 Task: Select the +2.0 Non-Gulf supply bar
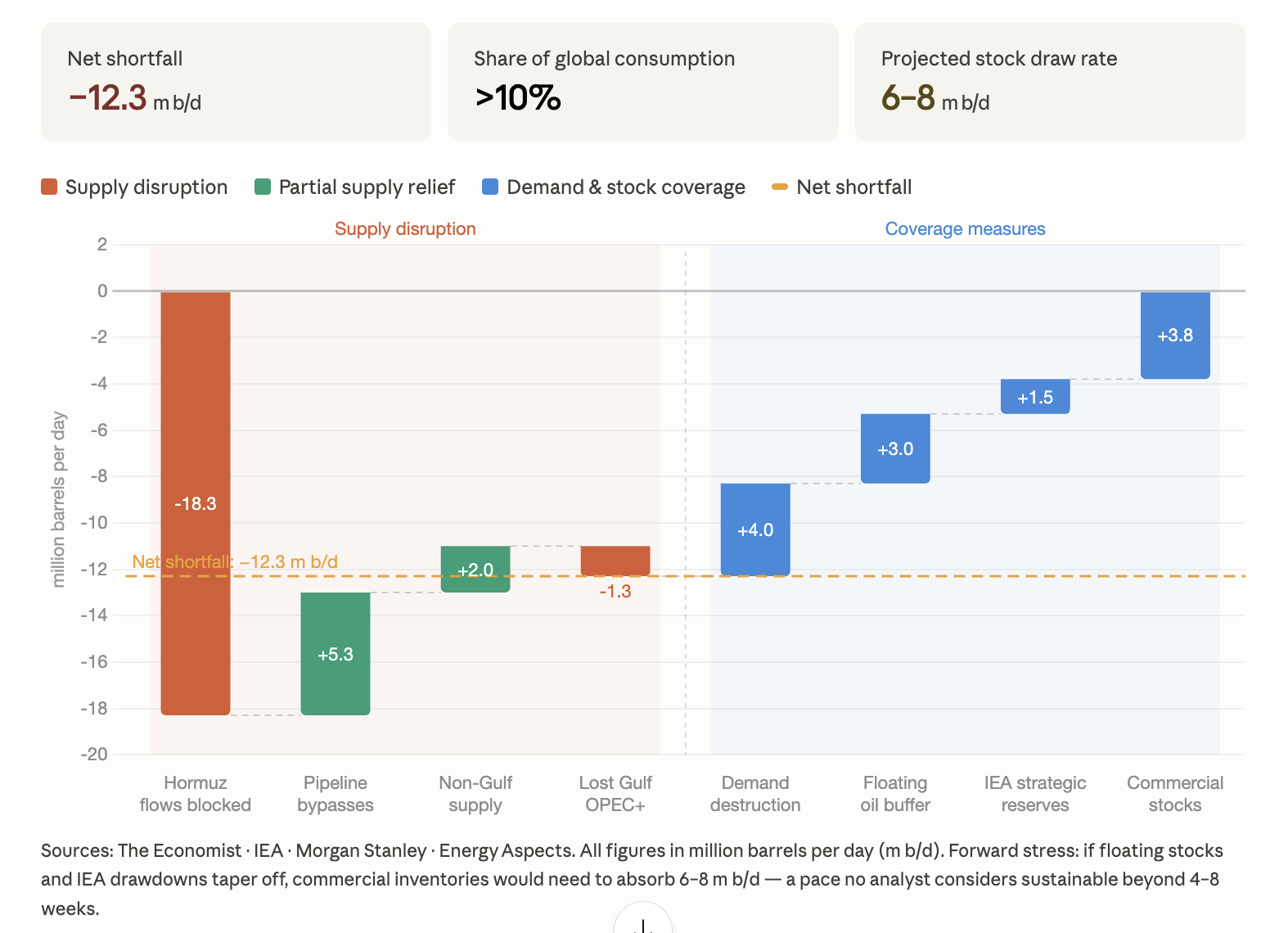click(x=475, y=569)
